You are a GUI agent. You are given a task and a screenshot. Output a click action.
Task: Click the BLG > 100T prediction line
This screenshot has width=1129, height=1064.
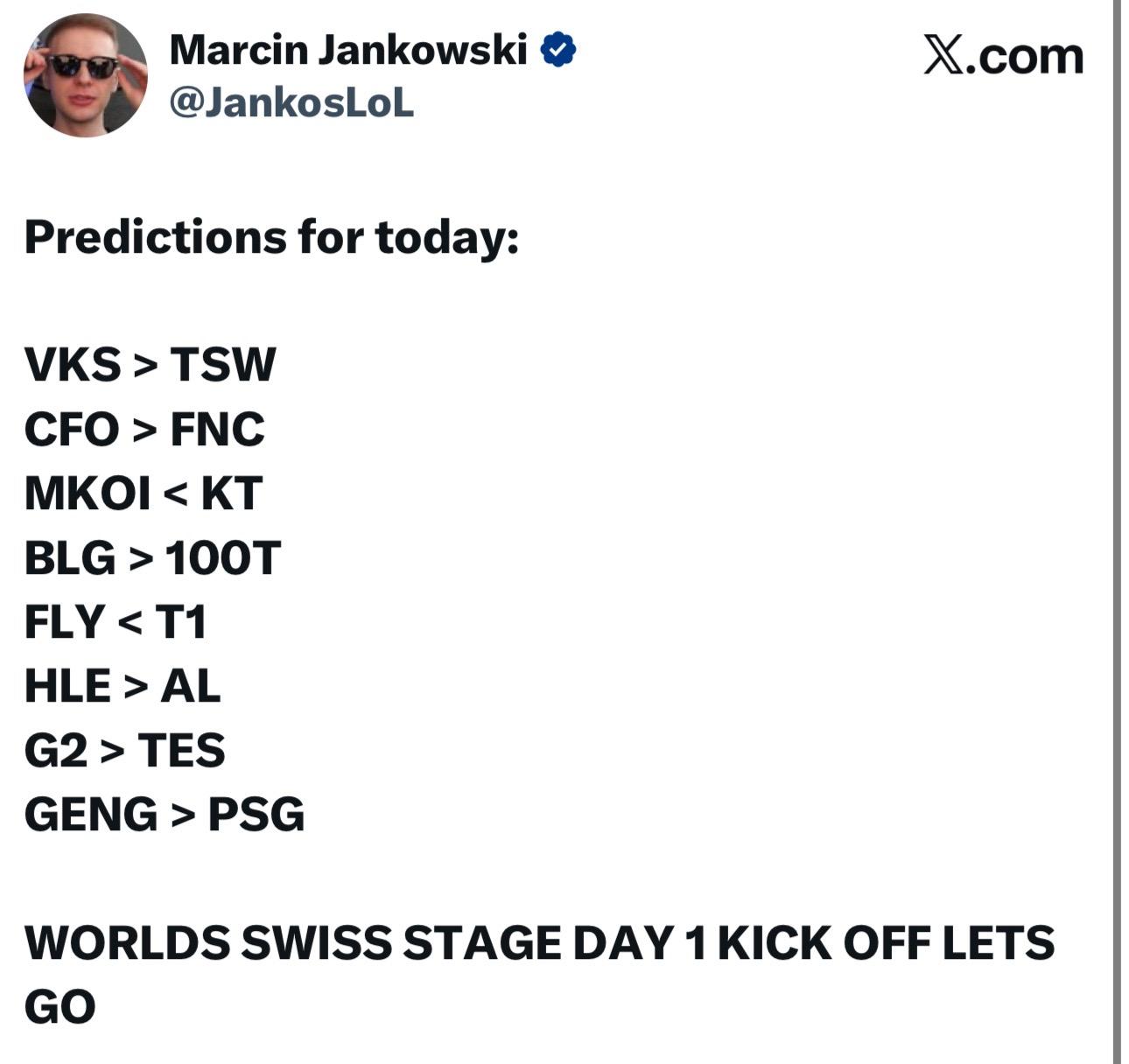point(152,557)
